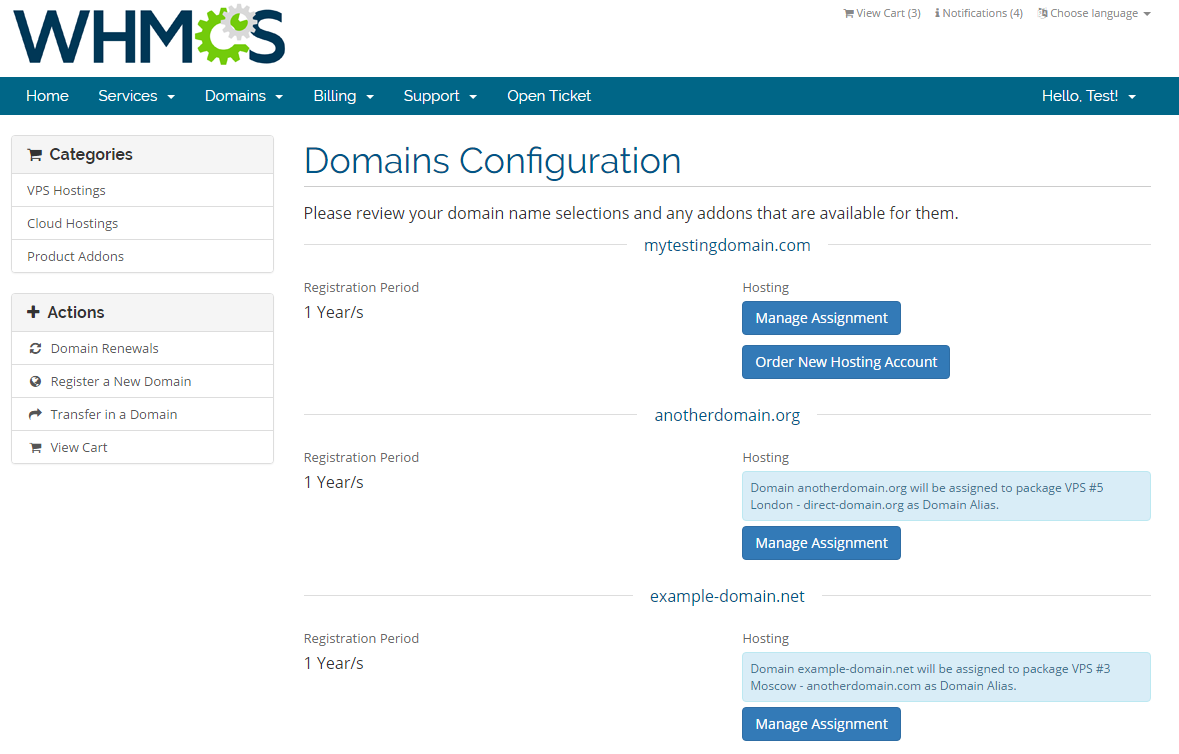
Task: Click Manage Assignment for mytestingdomain.com
Action: [x=821, y=317]
